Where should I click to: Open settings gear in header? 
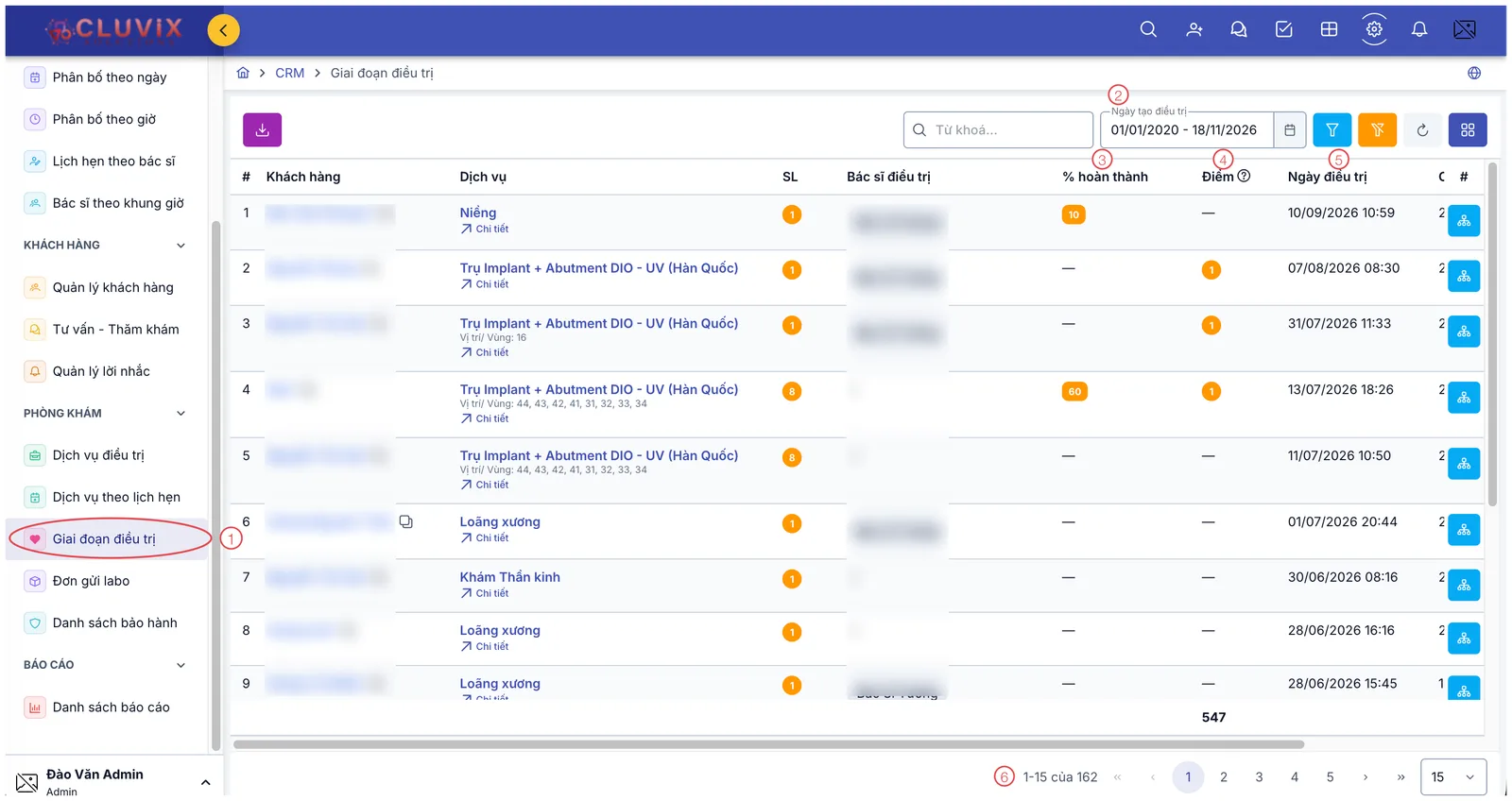click(x=1374, y=29)
